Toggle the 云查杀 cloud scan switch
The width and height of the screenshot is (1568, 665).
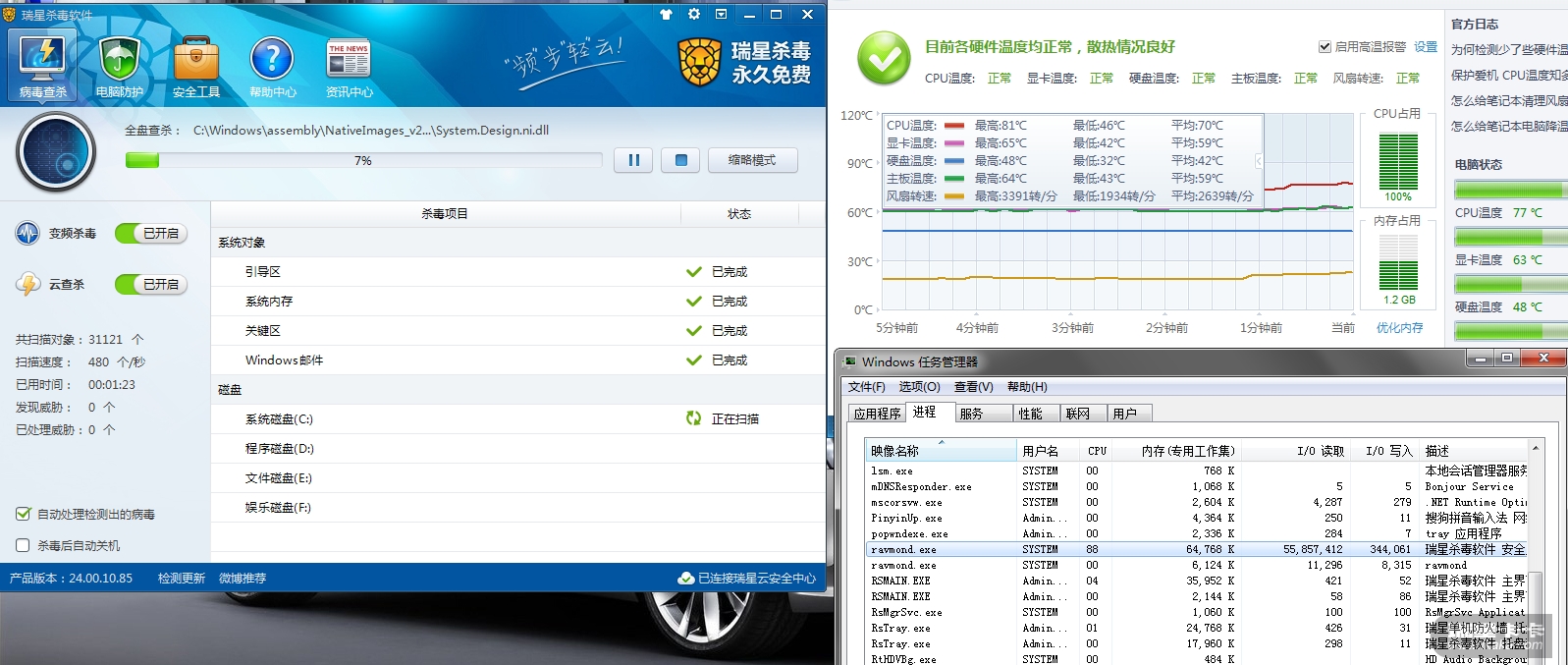click(x=151, y=285)
